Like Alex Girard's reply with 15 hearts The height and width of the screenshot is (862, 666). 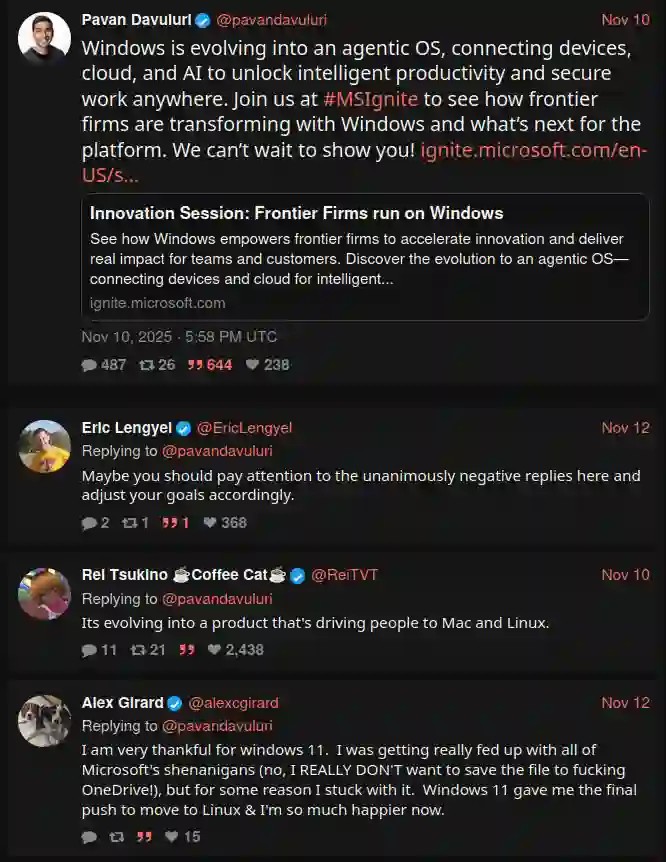(x=172, y=836)
